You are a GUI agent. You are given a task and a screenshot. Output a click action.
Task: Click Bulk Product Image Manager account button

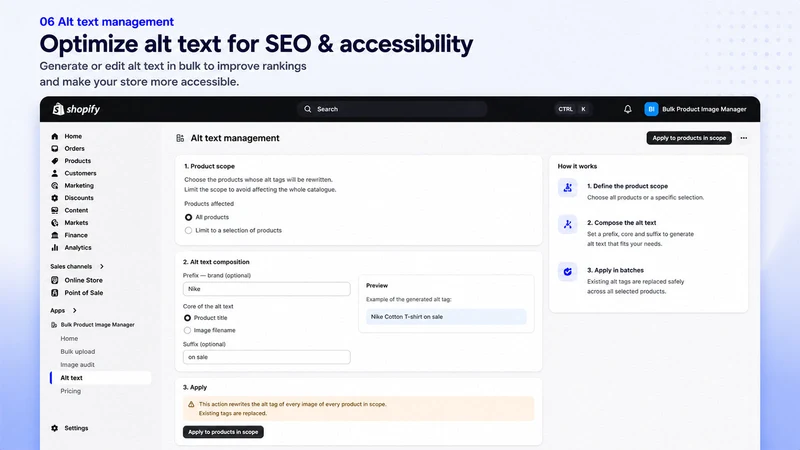point(696,109)
